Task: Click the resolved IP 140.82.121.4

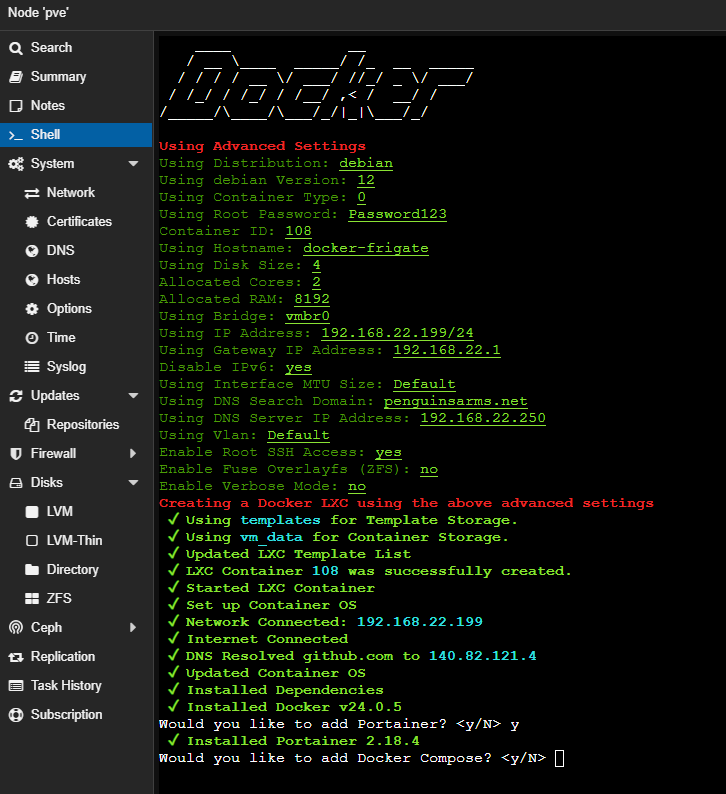Action: [482, 656]
